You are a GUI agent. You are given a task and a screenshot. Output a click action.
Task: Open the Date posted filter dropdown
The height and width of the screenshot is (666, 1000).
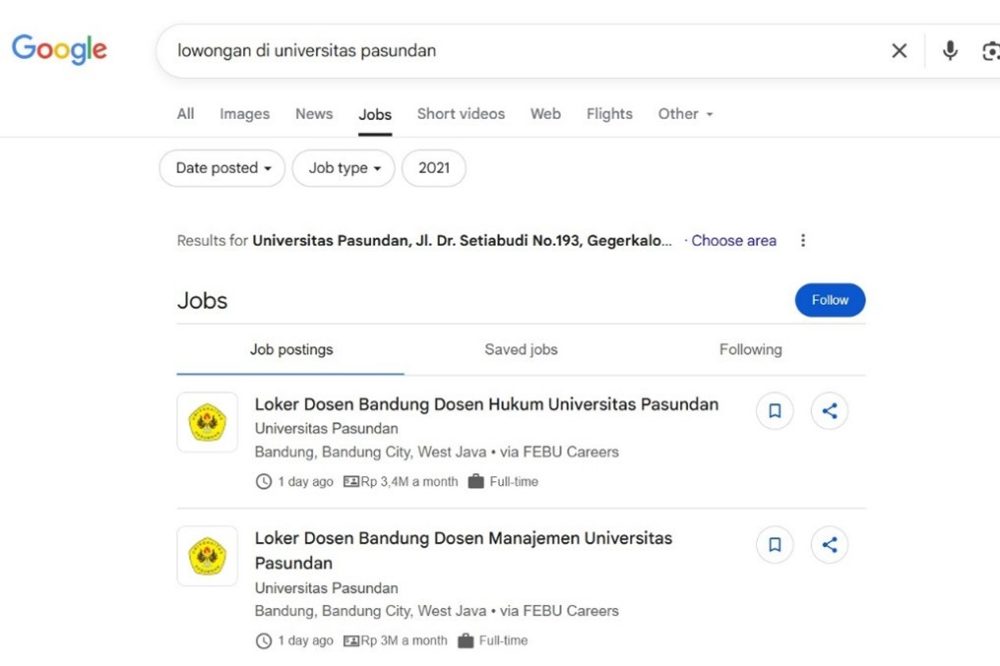click(x=221, y=168)
